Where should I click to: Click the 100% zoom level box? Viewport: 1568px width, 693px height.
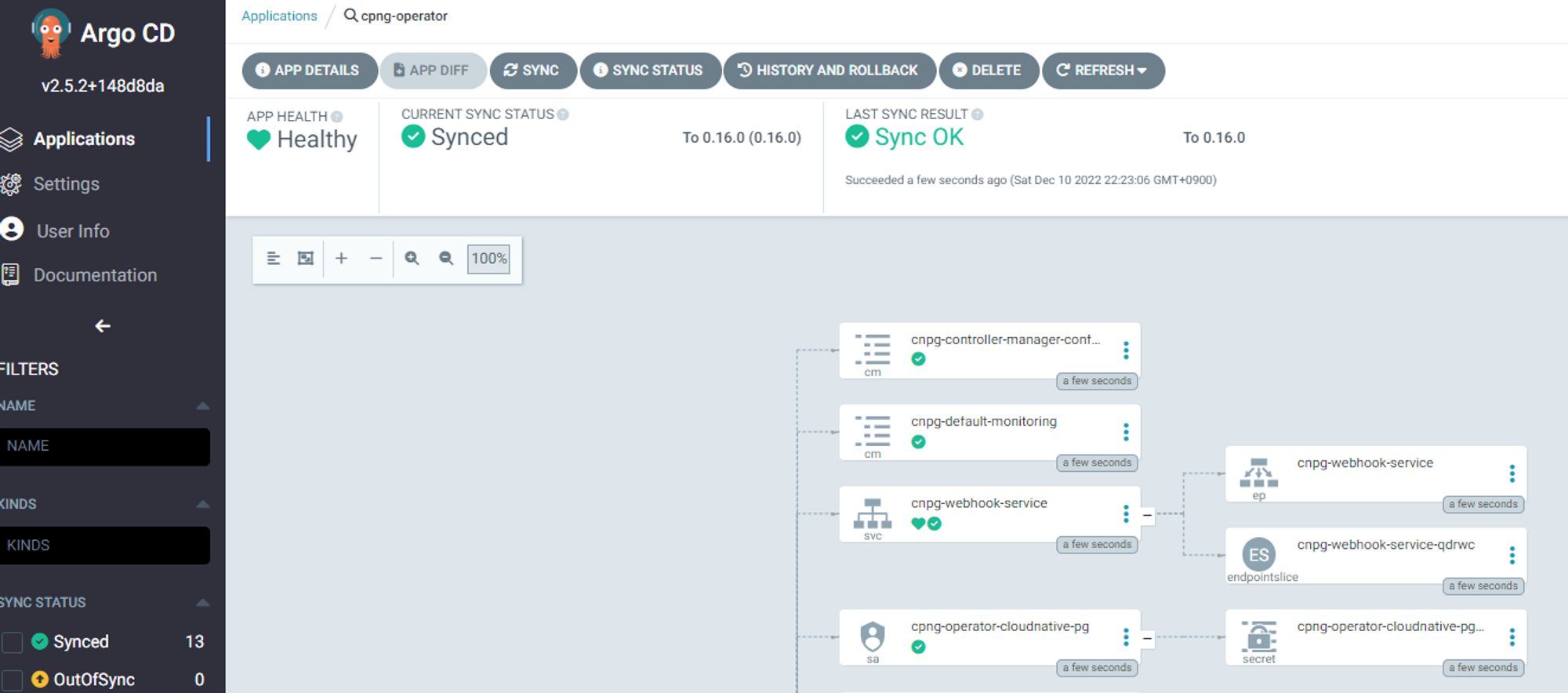click(488, 259)
